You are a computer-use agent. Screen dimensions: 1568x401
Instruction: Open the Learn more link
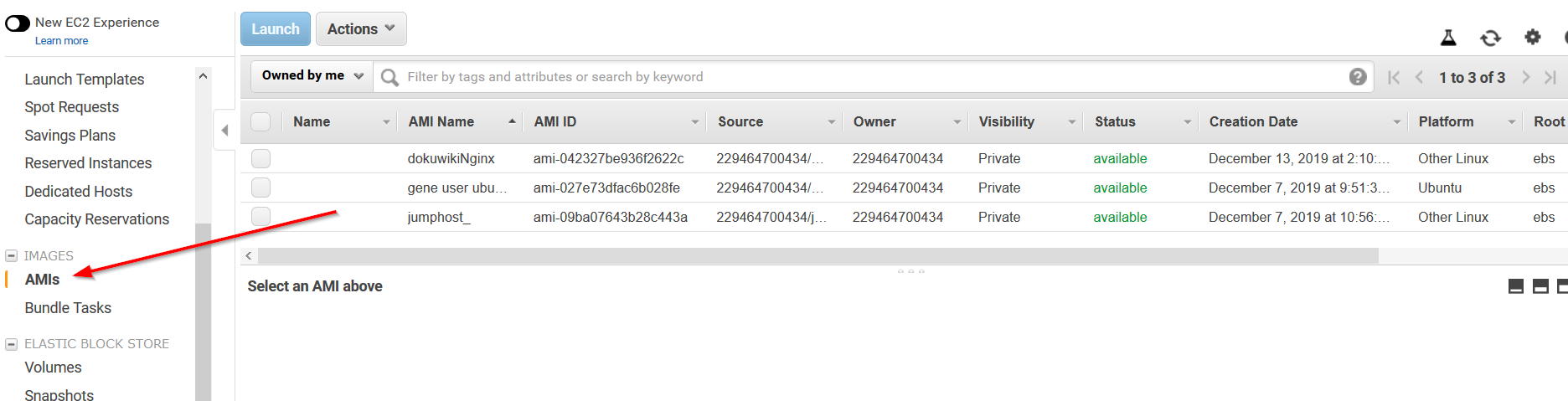tap(61, 41)
